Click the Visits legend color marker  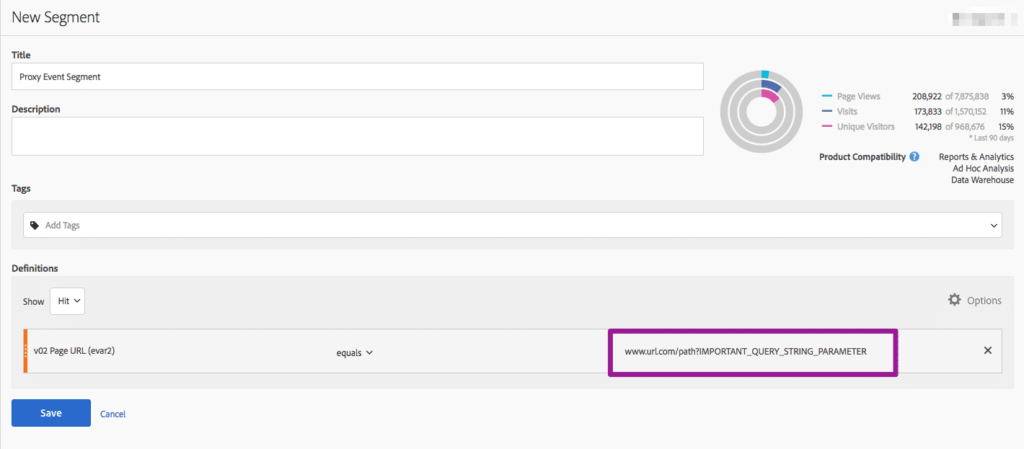point(826,111)
